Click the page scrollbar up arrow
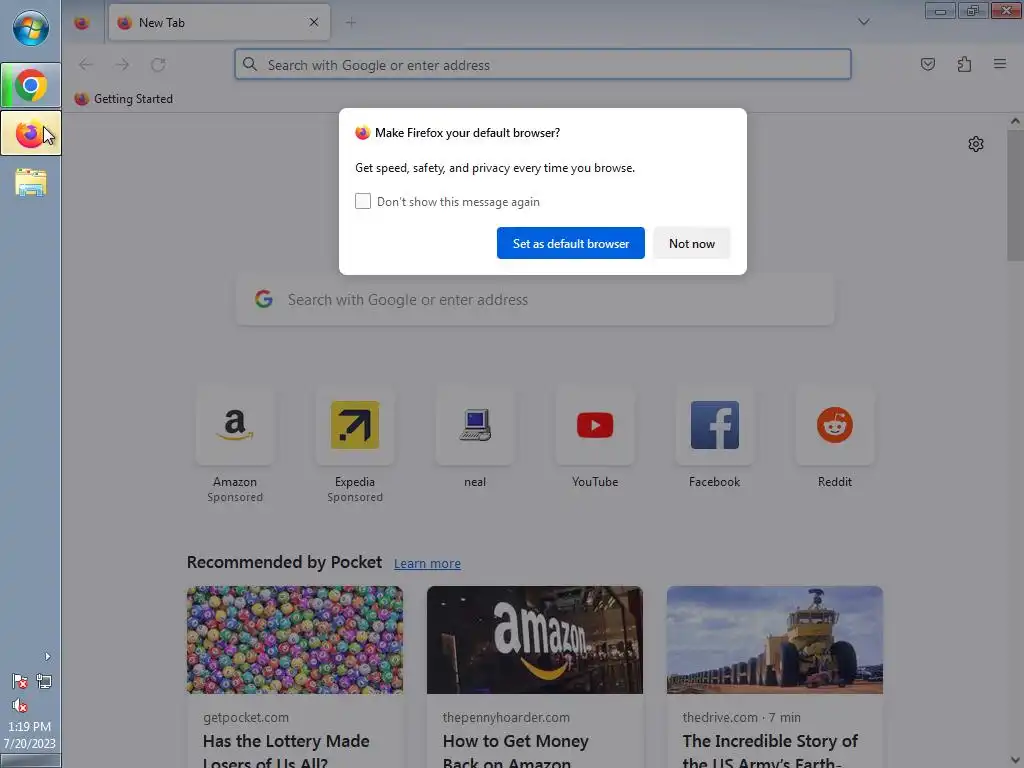The image size is (1024, 768). [x=1015, y=121]
